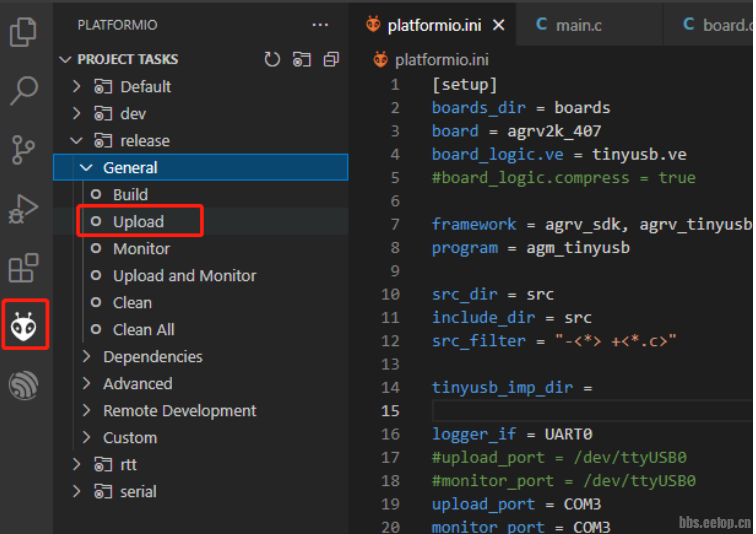Screen dimensions: 756x534
Task: Collapse the General task group
Action: coord(86,167)
